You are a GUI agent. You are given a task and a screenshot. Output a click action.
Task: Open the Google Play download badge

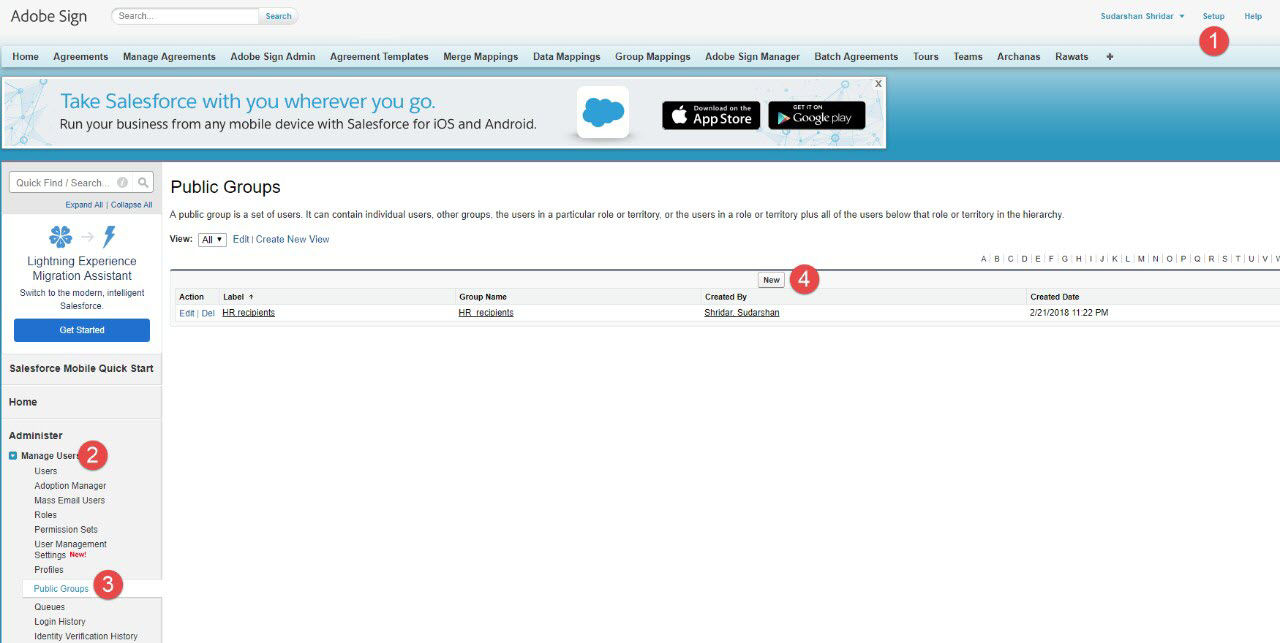(x=817, y=115)
